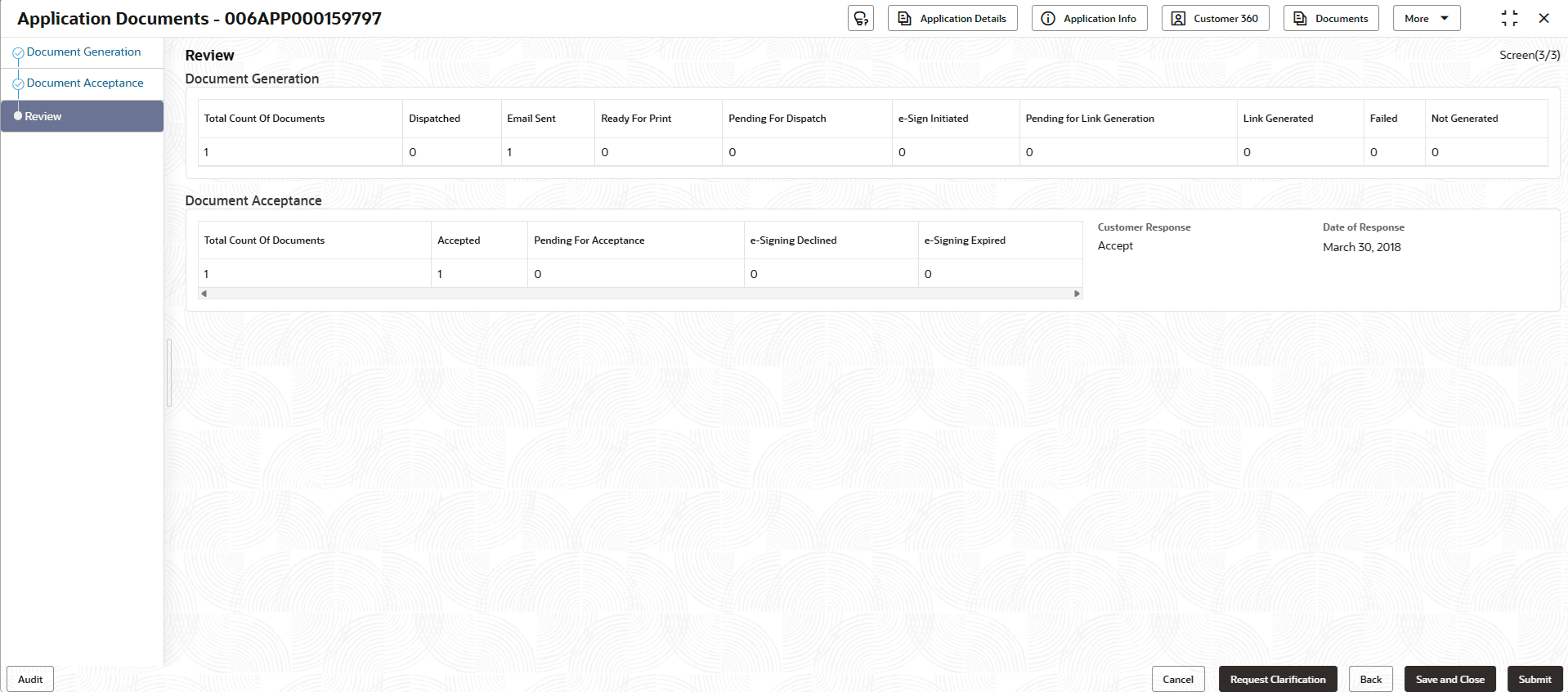This screenshot has width=1568, height=692.
Task: Click the Screen(3/3) indicator
Action: (1530, 55)
